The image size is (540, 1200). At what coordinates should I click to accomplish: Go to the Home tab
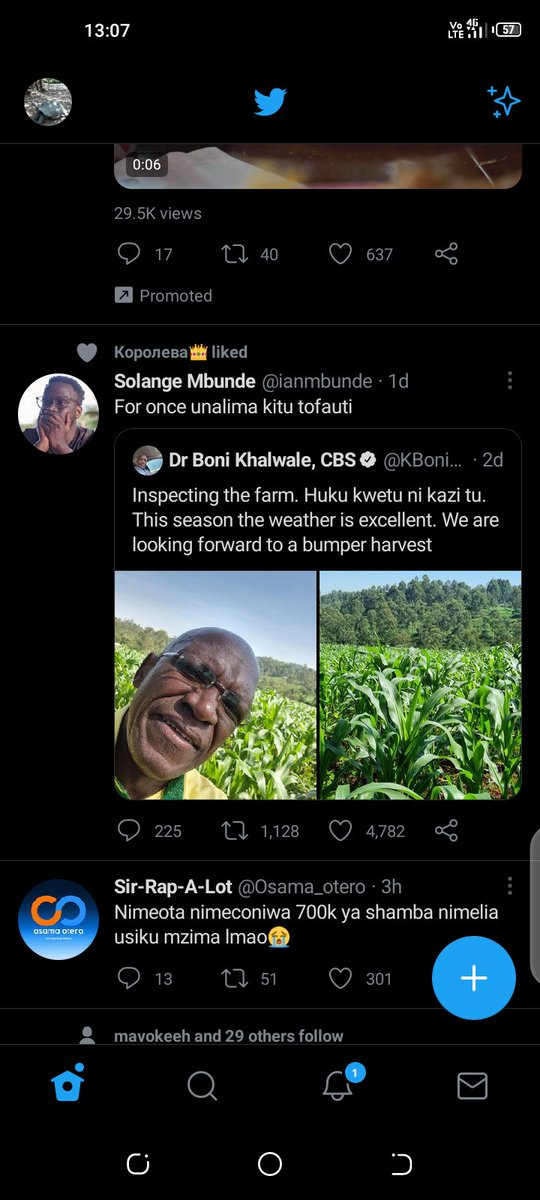[67, 1084]
